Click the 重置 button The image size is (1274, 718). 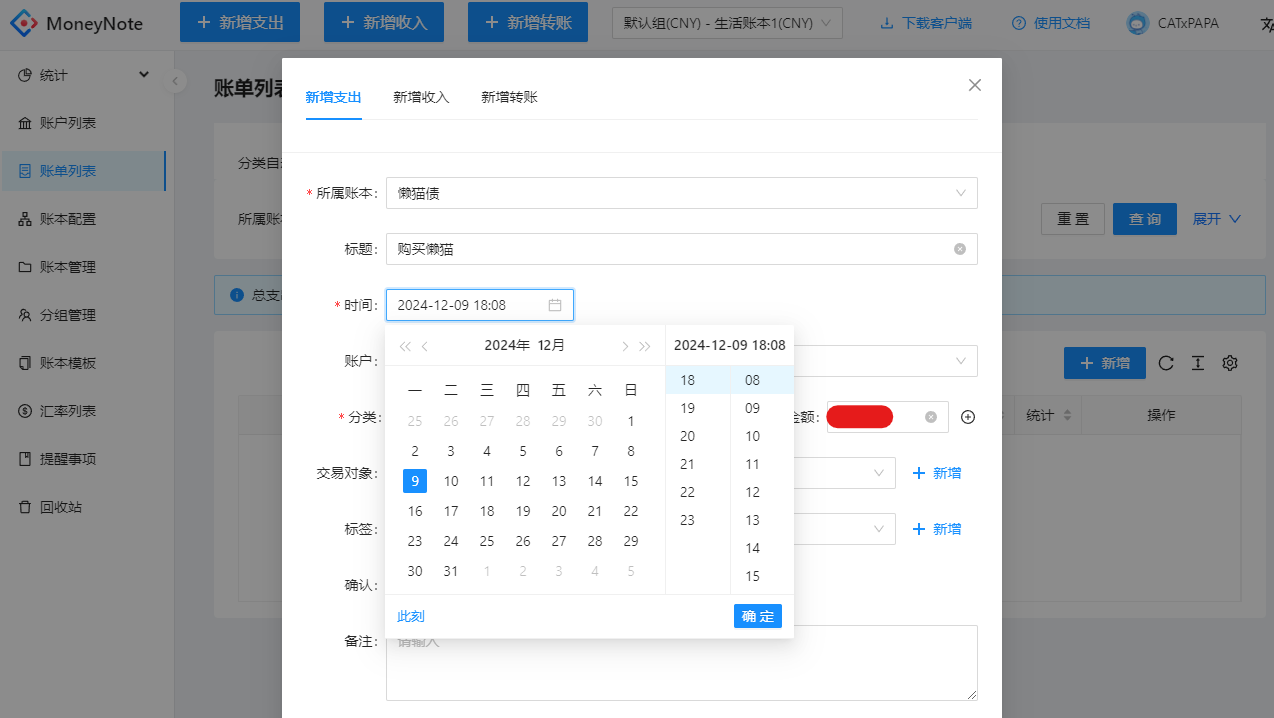(1073, 219)
